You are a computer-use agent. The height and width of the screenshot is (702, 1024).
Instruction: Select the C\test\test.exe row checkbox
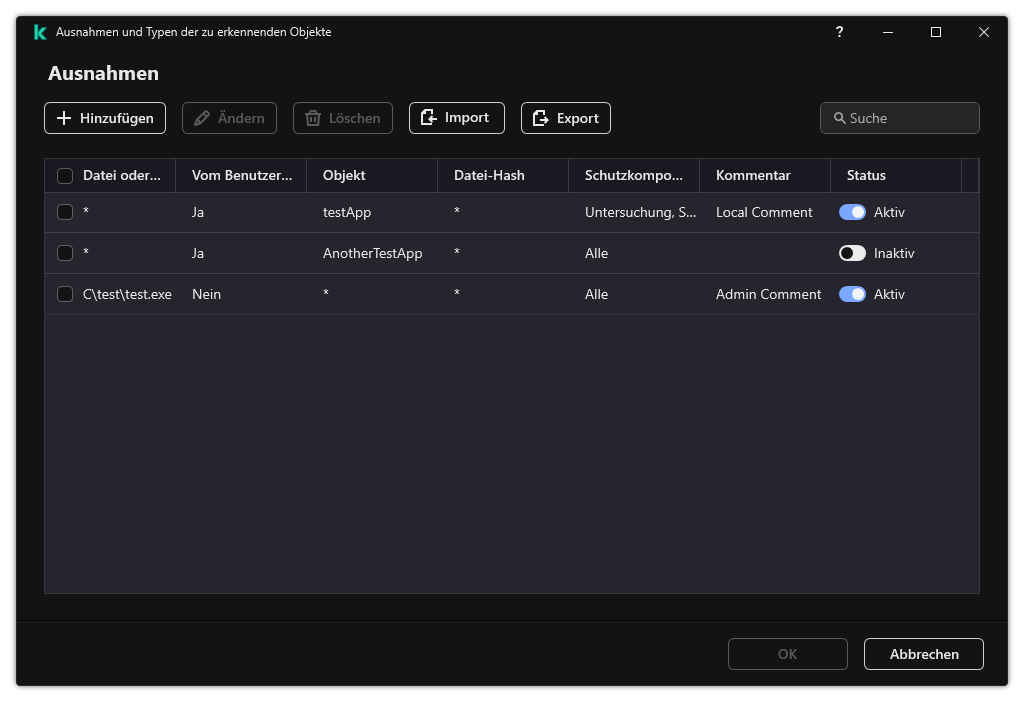(x=65, y=294)
